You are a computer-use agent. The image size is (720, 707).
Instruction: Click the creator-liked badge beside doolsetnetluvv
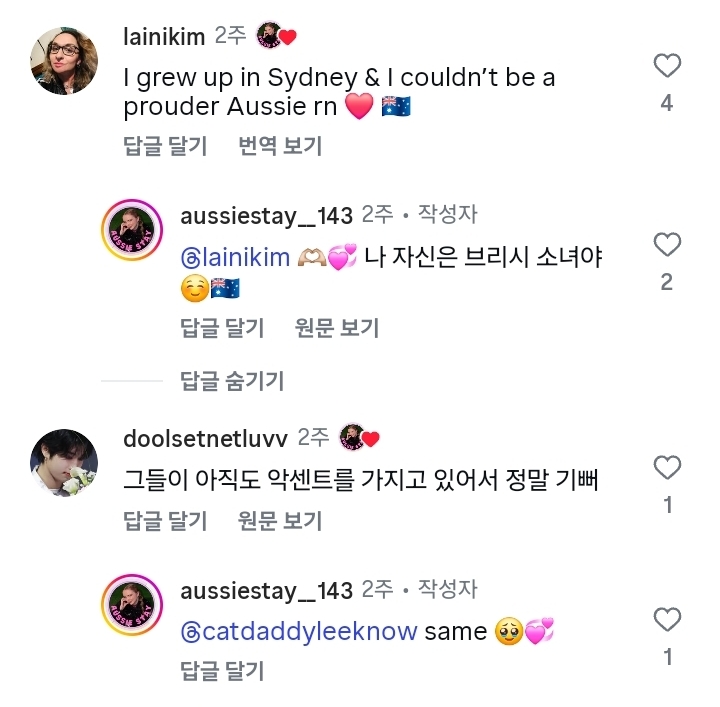coord(359,438)
